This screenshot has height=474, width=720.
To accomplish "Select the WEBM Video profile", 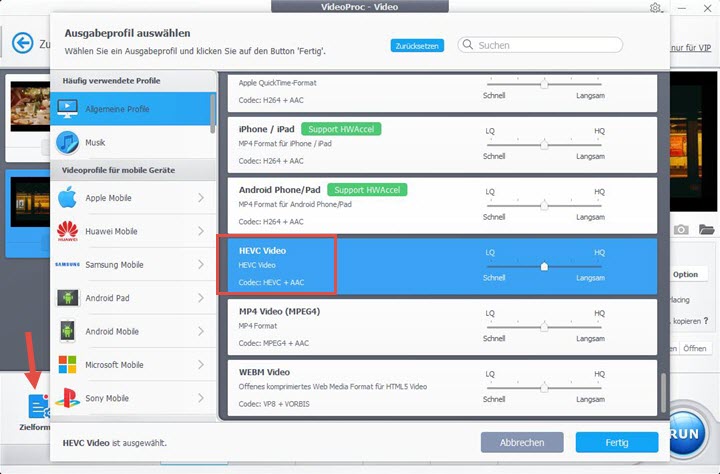I will tap(442, 388).
